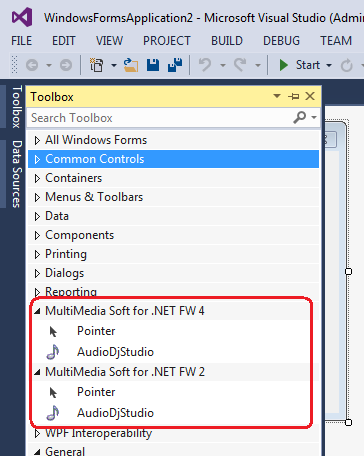This screenshot has width=364, height=456.
Task: Close the Toolbox panel
Action: pos(310,96)
